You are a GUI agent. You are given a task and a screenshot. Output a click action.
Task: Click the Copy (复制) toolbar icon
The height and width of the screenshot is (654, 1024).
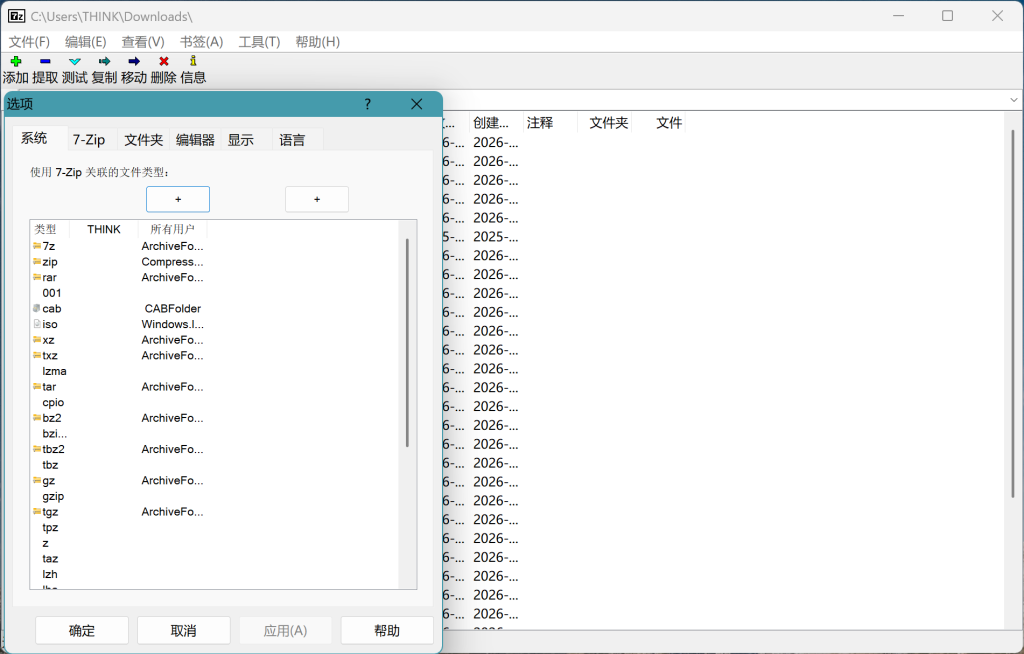tap(104, 62)
